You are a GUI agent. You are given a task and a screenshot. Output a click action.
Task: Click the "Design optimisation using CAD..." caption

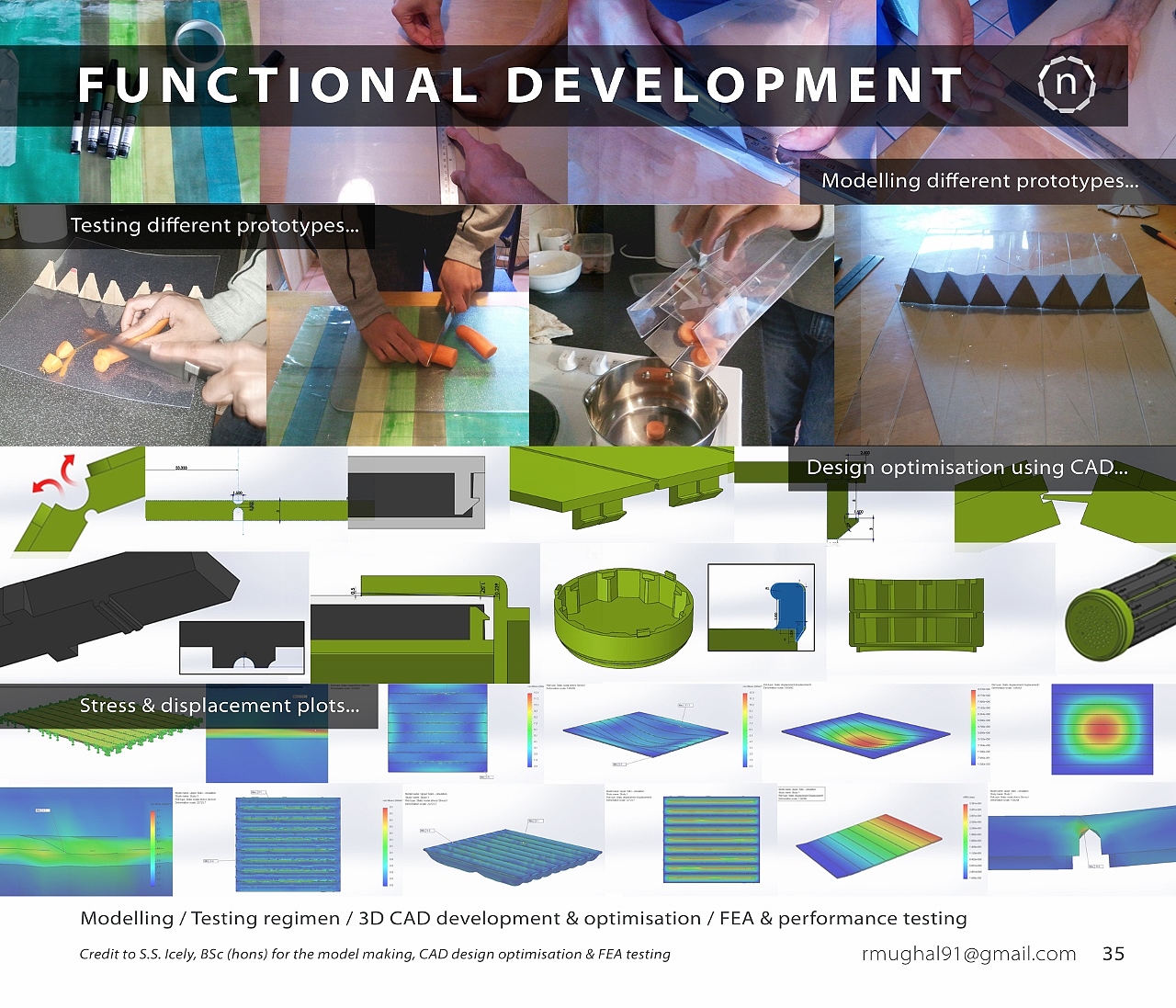(967, 467)
